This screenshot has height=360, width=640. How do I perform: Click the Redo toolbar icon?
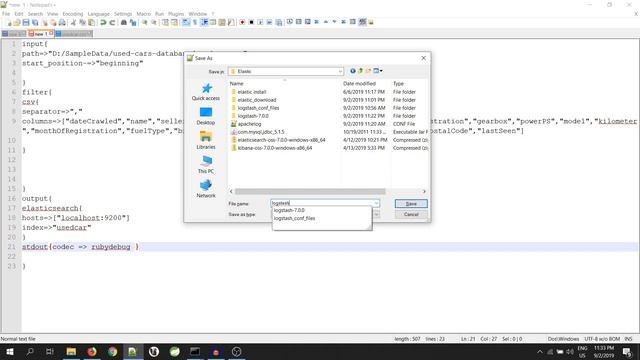click(112, 22)
